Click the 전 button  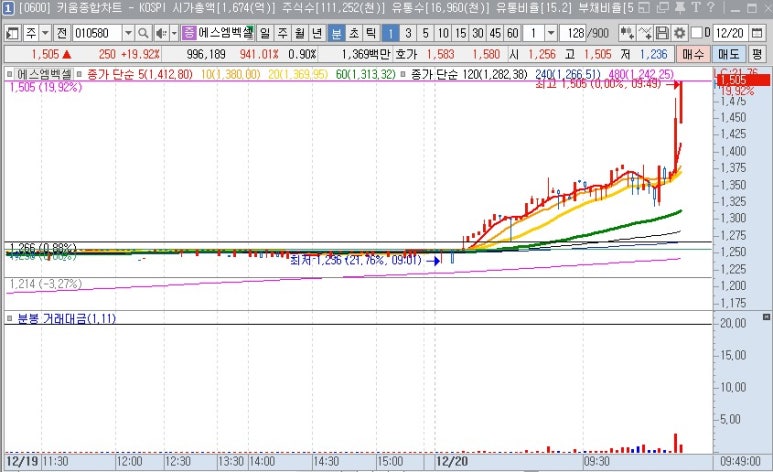pyautogui.click(x=61, y=34)
